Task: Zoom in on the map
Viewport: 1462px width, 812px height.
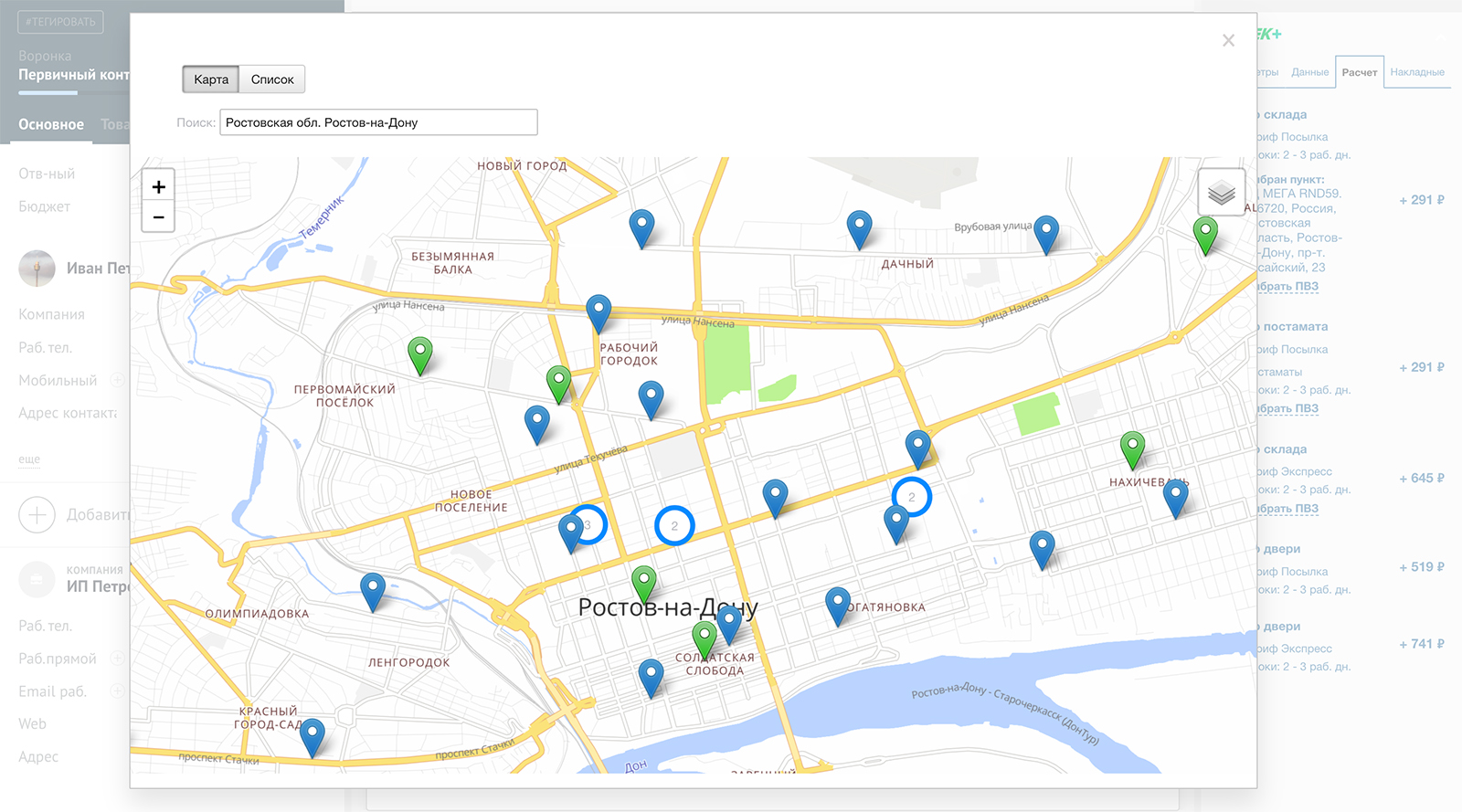Action: pos(158,187)
